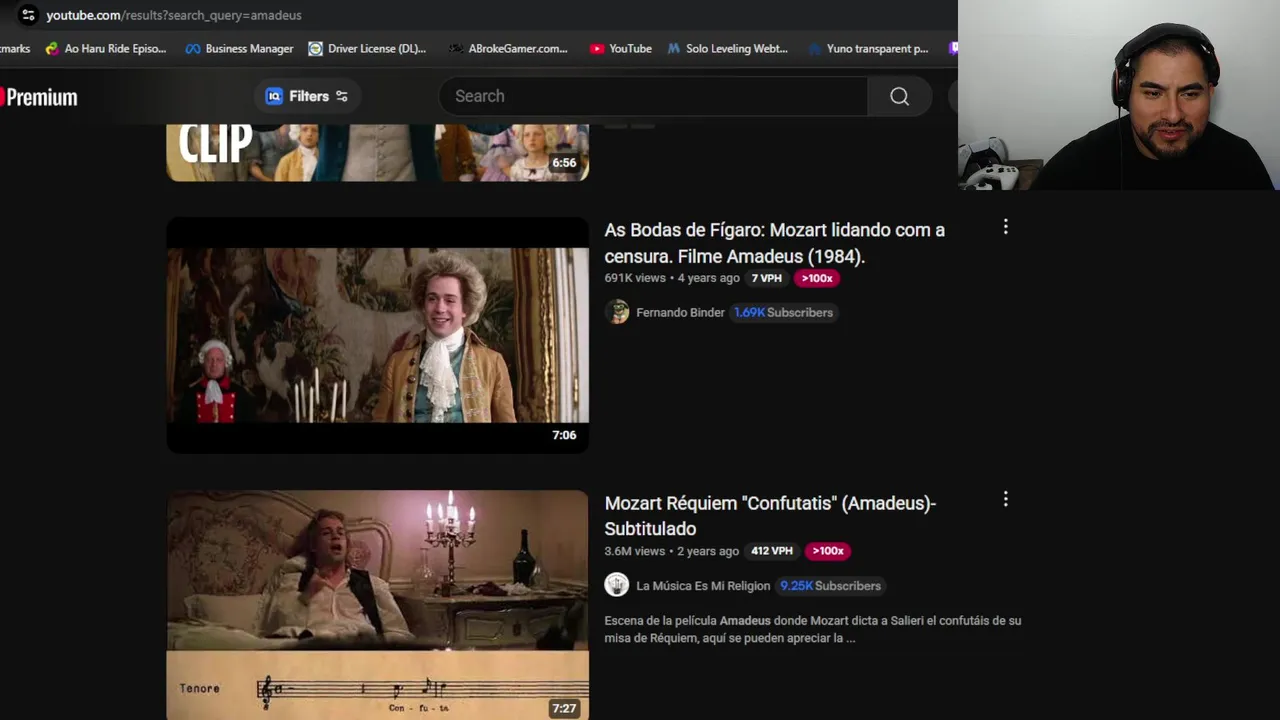Click >100x badge on As Bodas de Fígaro
The height and width of the screenshot is (720, 1280).
(x=817, y=278)
